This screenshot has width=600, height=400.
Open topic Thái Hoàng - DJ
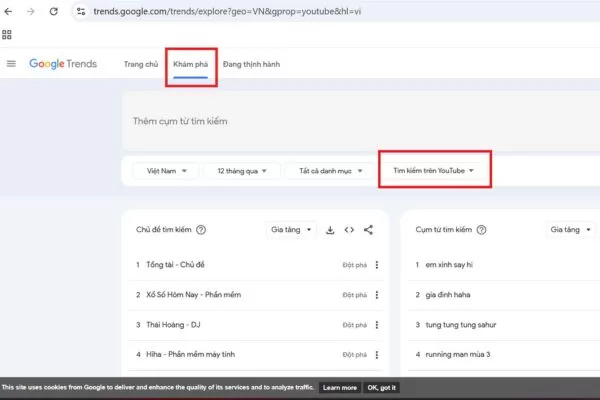tap(173, 325)
